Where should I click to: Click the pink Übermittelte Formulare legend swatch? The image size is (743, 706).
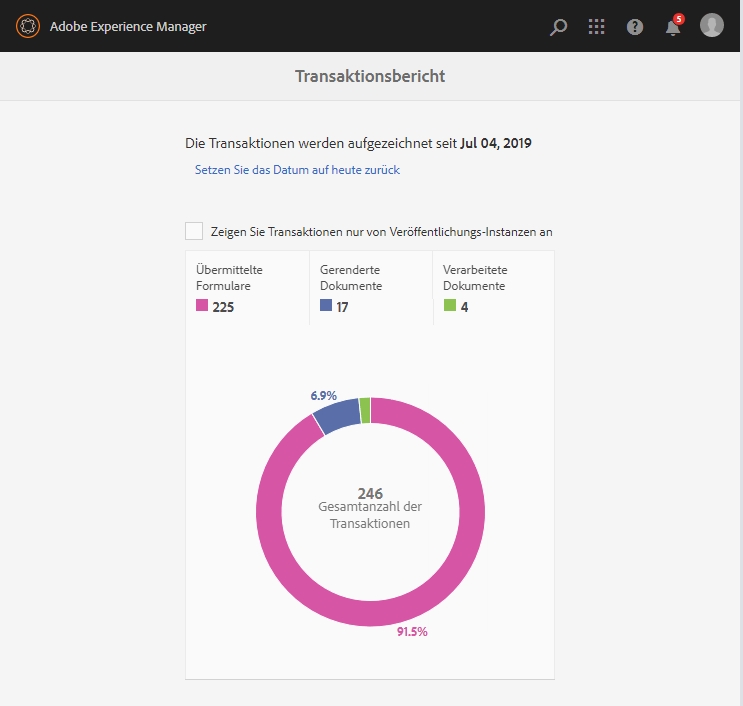[x=202, y=305]
